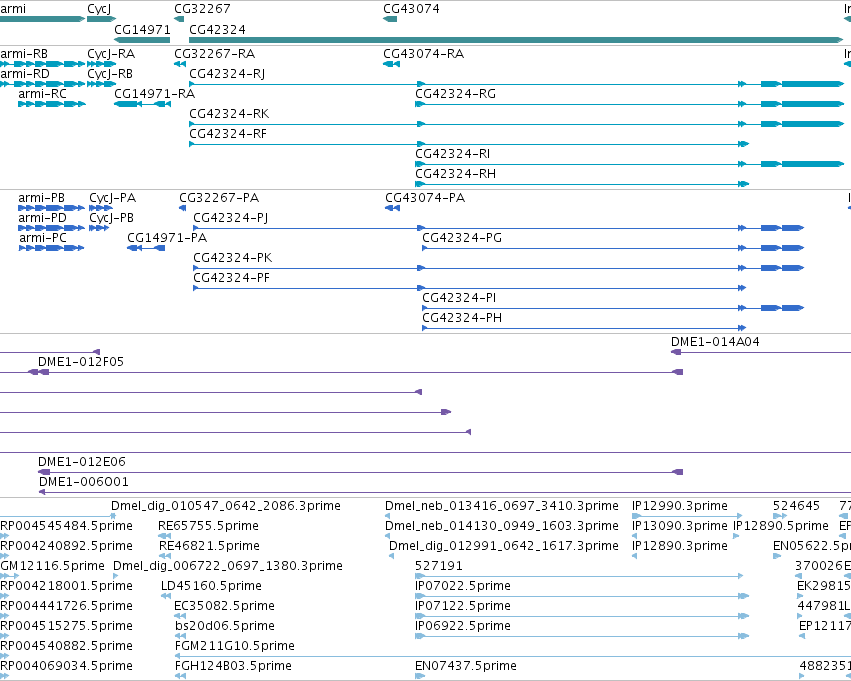Click the long CG42324 gene bar
Screen dimensions: 851x681
coord(516,40)
